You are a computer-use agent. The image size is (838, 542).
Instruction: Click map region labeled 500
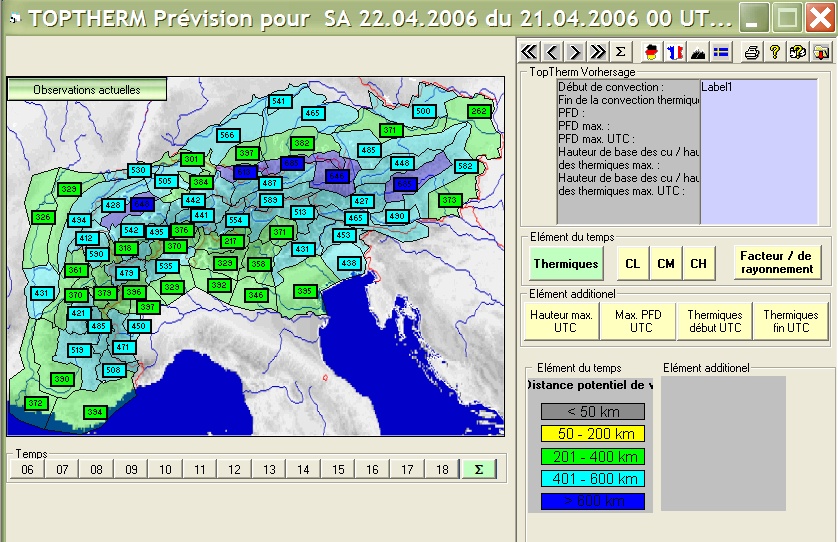point(424,111)
